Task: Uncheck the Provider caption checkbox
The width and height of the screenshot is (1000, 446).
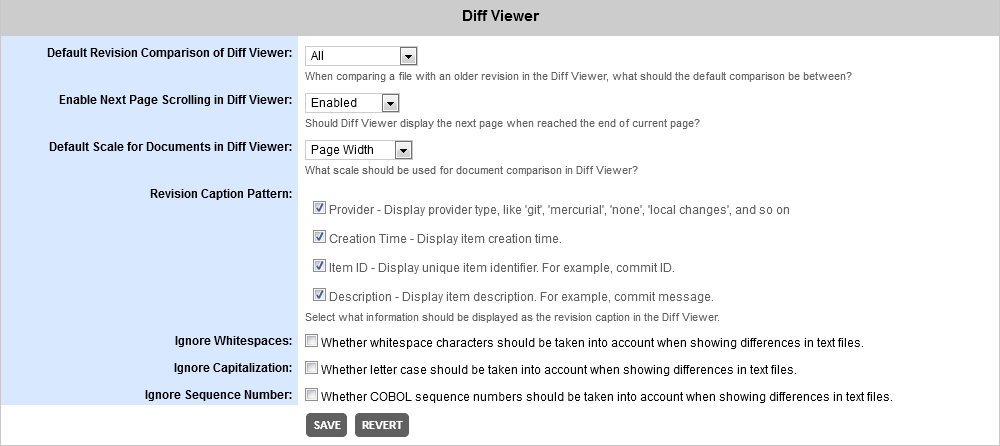Action: coord(319,209)
